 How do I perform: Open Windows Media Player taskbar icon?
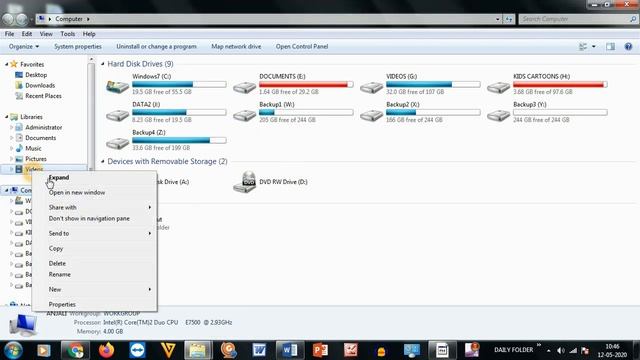click(44, 350)
